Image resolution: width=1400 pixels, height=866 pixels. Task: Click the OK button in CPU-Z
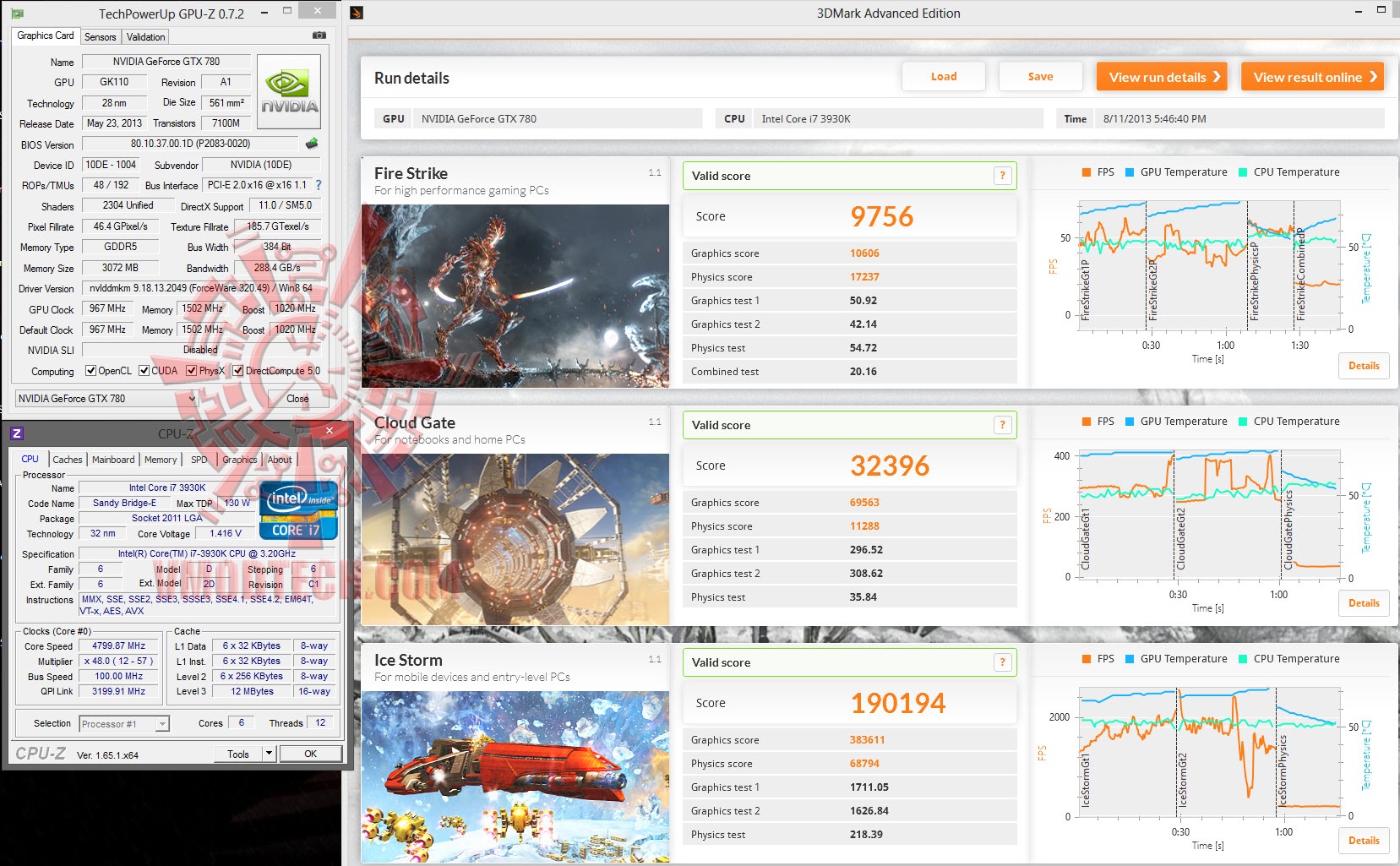point(311,754)
